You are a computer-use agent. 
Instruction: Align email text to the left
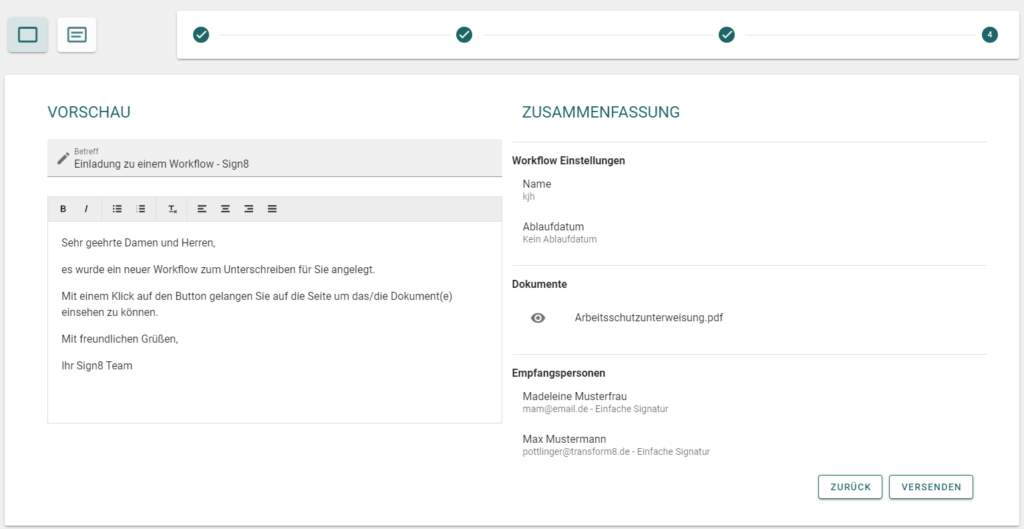(202, 209)
